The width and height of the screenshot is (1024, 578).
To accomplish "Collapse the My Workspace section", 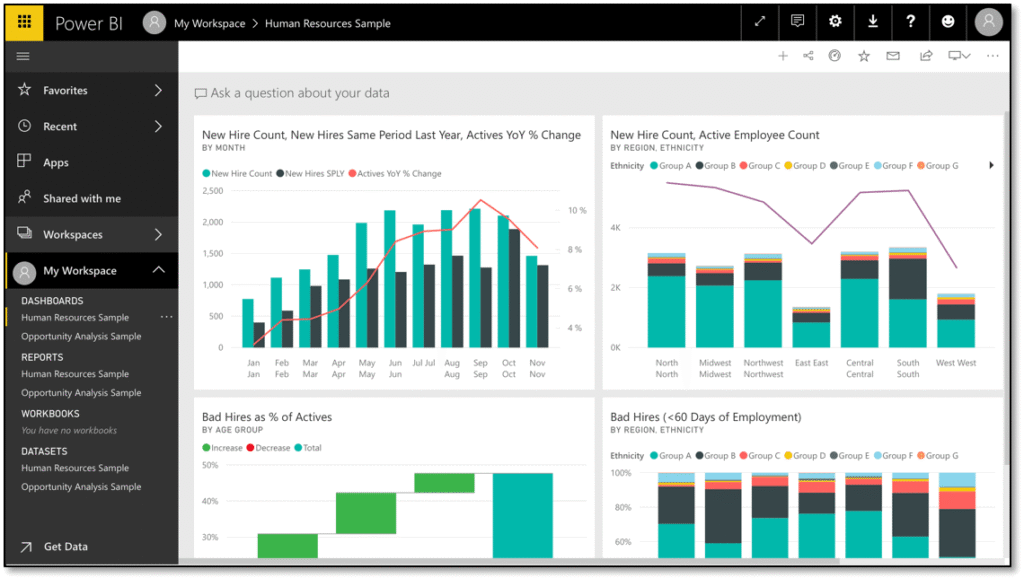I will 158,270.
